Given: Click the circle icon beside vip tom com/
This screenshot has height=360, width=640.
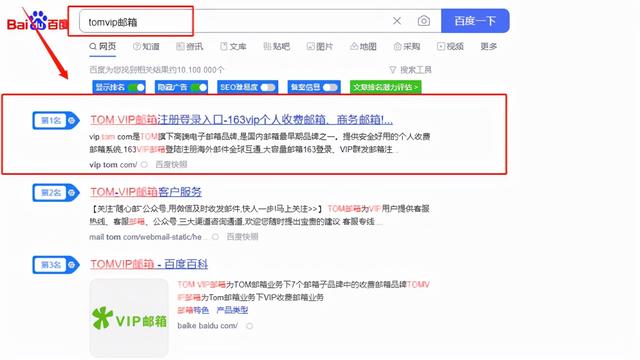Looking at the screenshot, I should click(x=144, y=165).
